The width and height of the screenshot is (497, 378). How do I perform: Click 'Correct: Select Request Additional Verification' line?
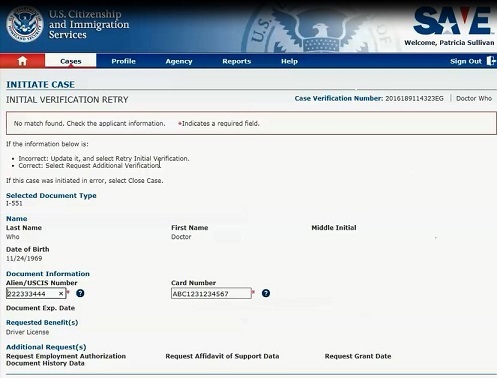(x=90, y=166)
